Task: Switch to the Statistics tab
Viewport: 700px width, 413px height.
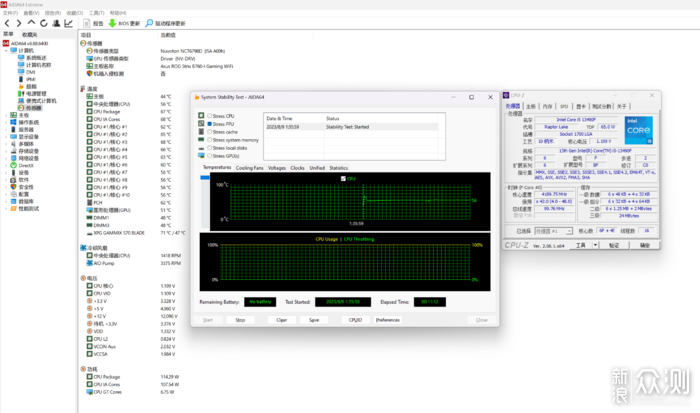Action: (338, 168)
